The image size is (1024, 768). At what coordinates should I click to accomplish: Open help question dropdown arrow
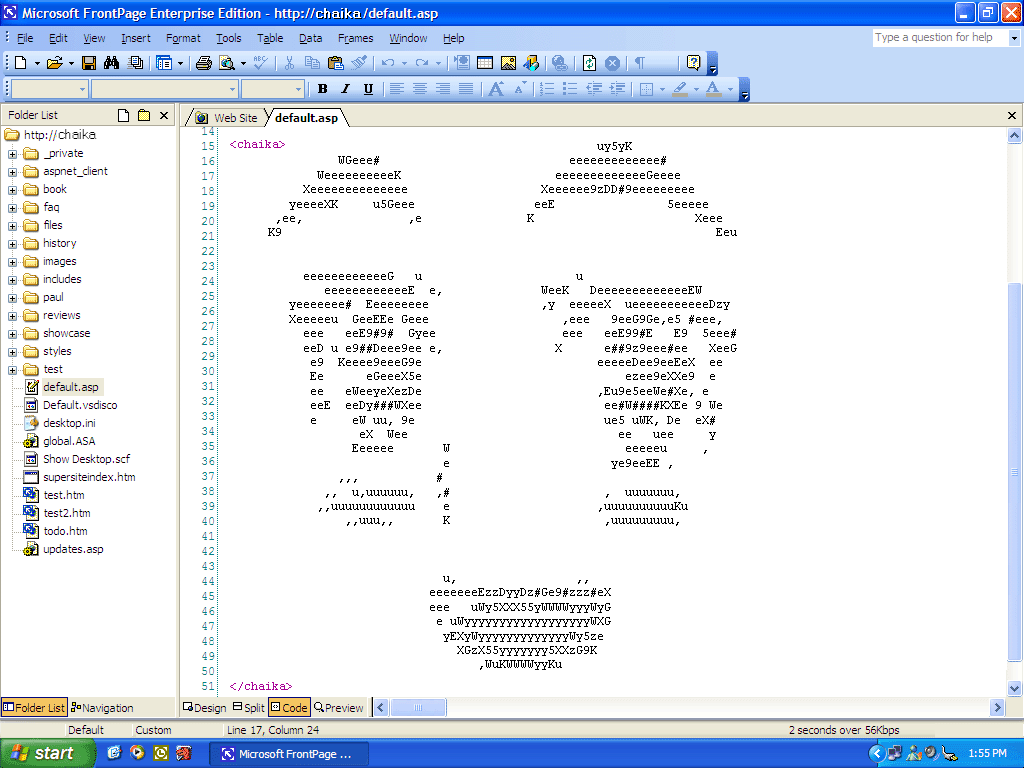tap(1014, 38)
